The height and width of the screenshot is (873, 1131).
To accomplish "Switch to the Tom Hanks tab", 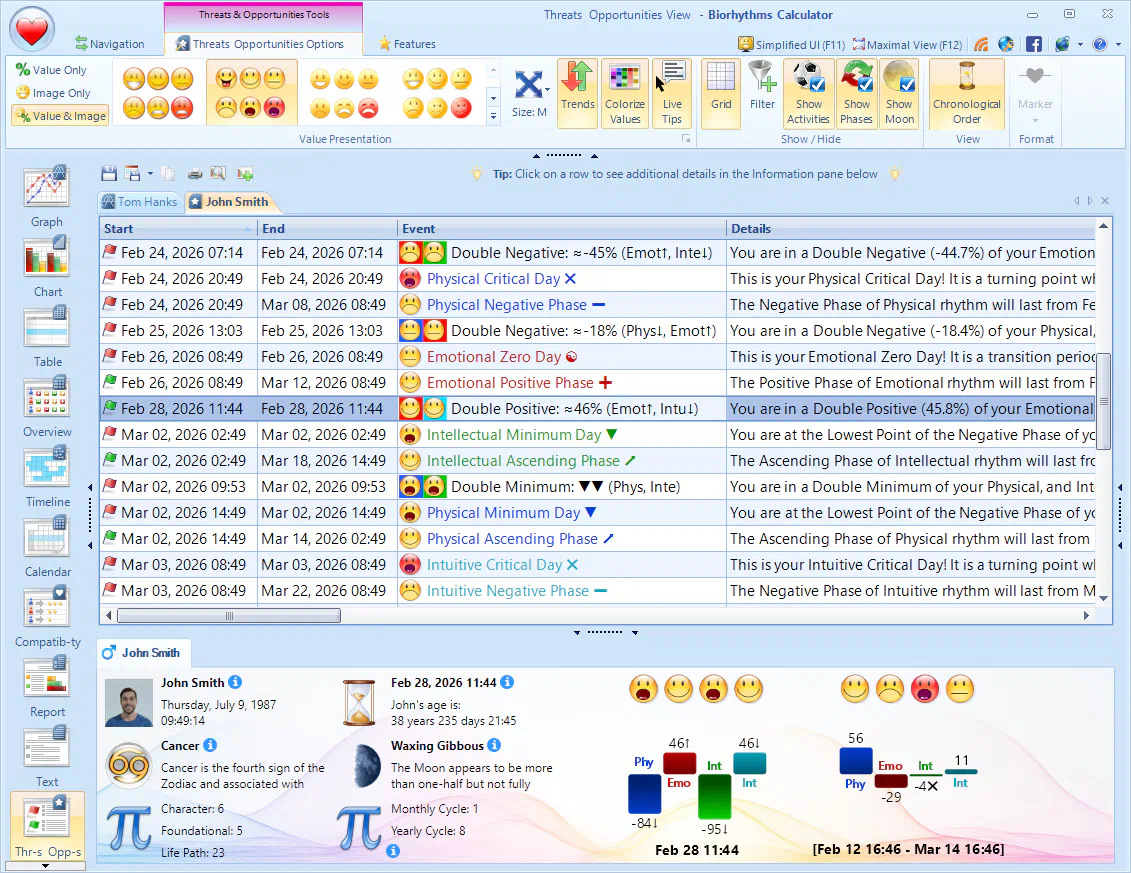I will (140, 202).
